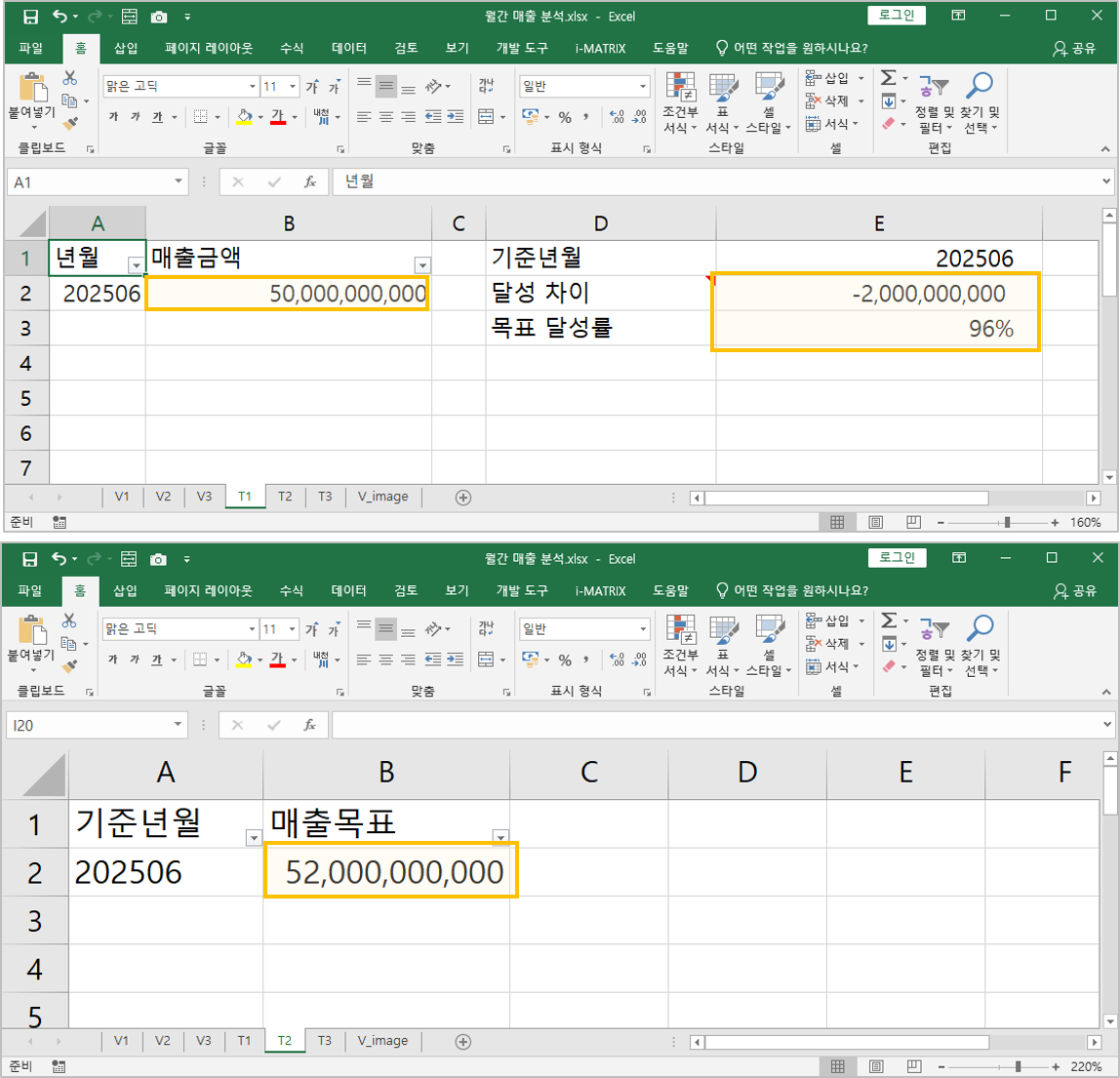Select the V_image sheet tab in lower window
Image resolution: width=1120 pixels, height=1078 pixels.
click(382, 1041)
